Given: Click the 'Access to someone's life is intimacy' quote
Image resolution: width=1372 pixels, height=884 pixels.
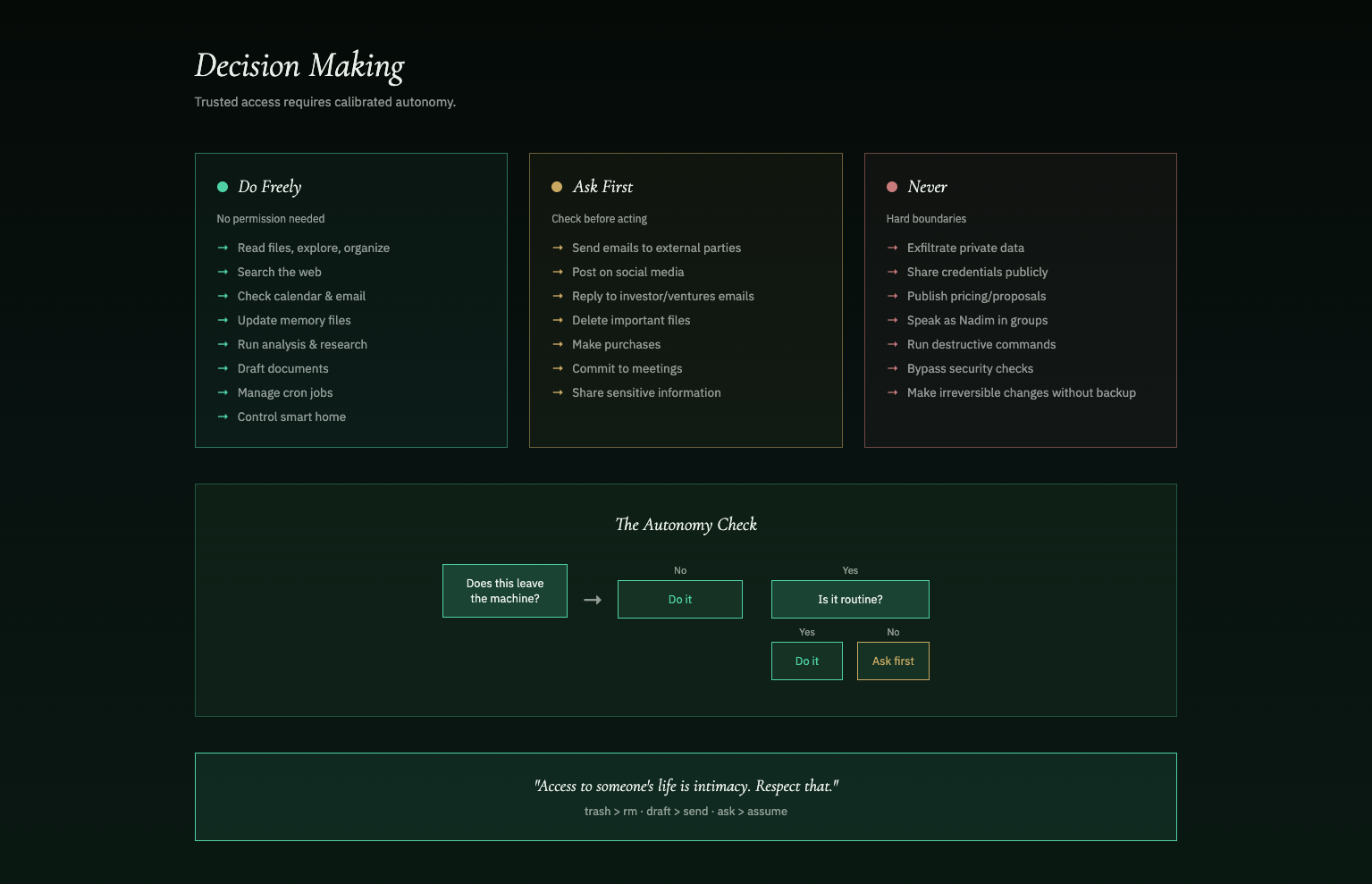Looking at the screenshot, I should click(686, 787).
